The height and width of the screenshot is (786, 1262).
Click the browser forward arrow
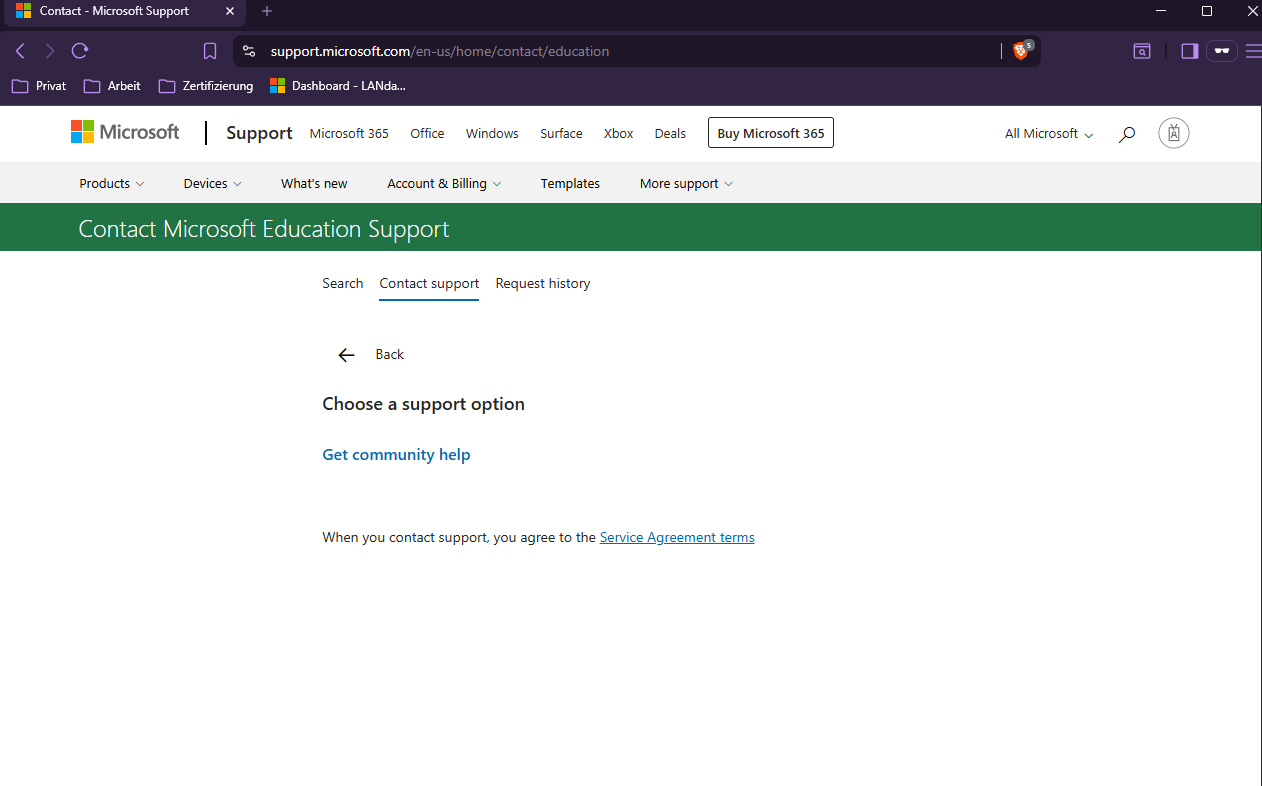pos(50,51)
